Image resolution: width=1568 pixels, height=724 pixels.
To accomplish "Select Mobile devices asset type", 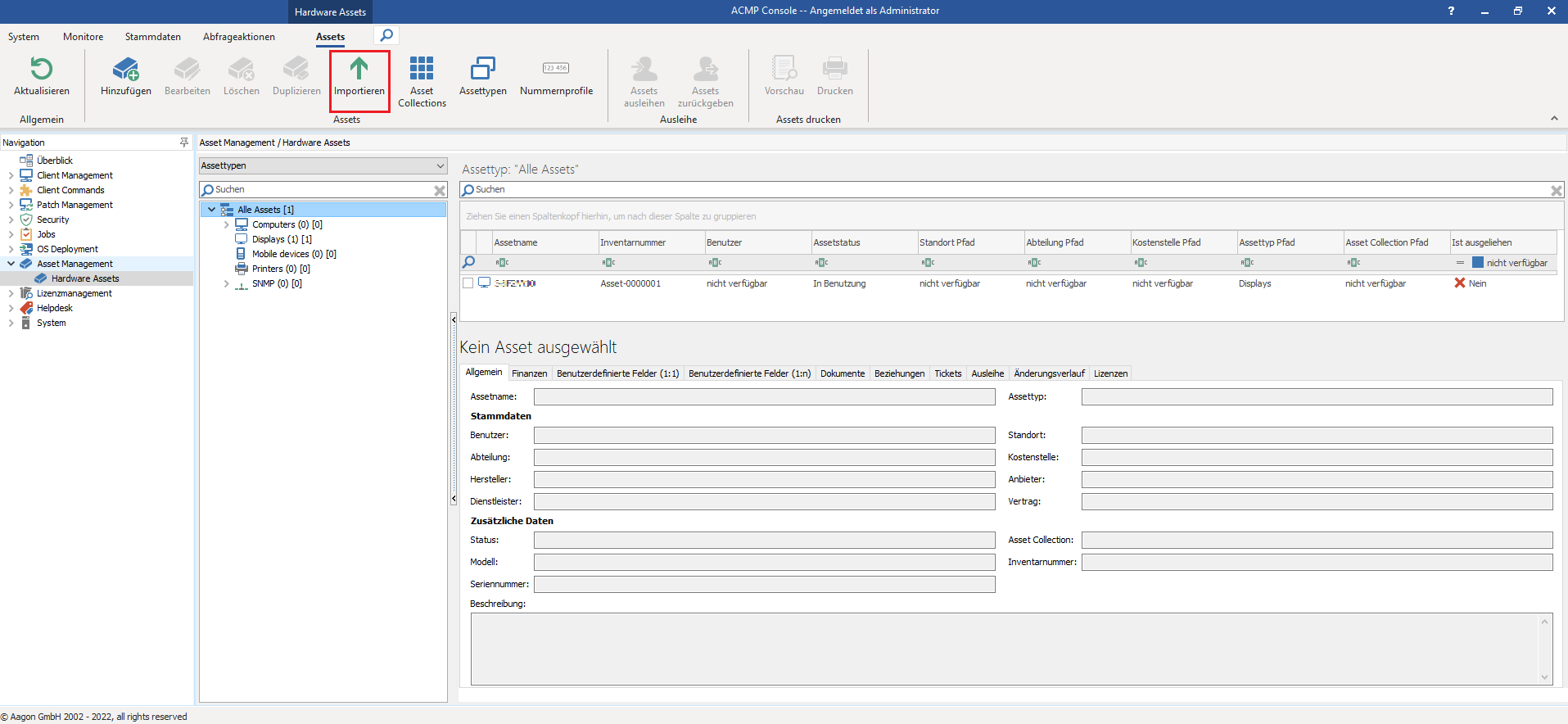I will tap(294, 254).
